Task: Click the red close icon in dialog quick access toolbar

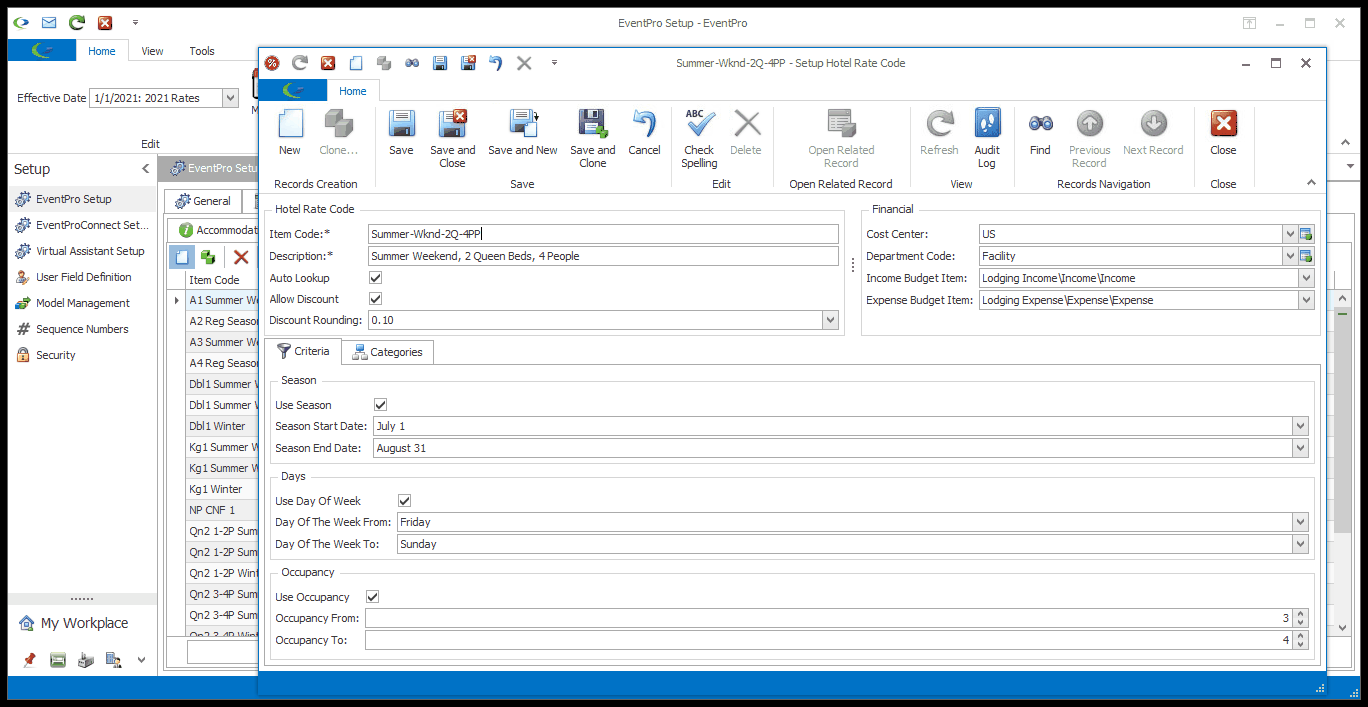Action: pos(327,63)
